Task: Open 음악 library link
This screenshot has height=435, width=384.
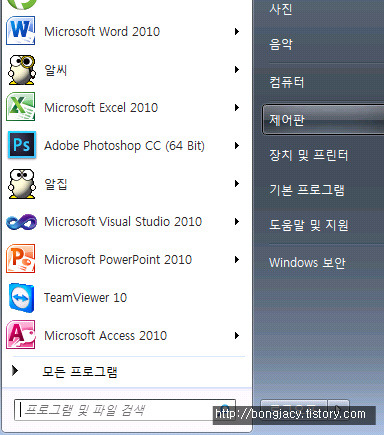Action: (281, 44)
